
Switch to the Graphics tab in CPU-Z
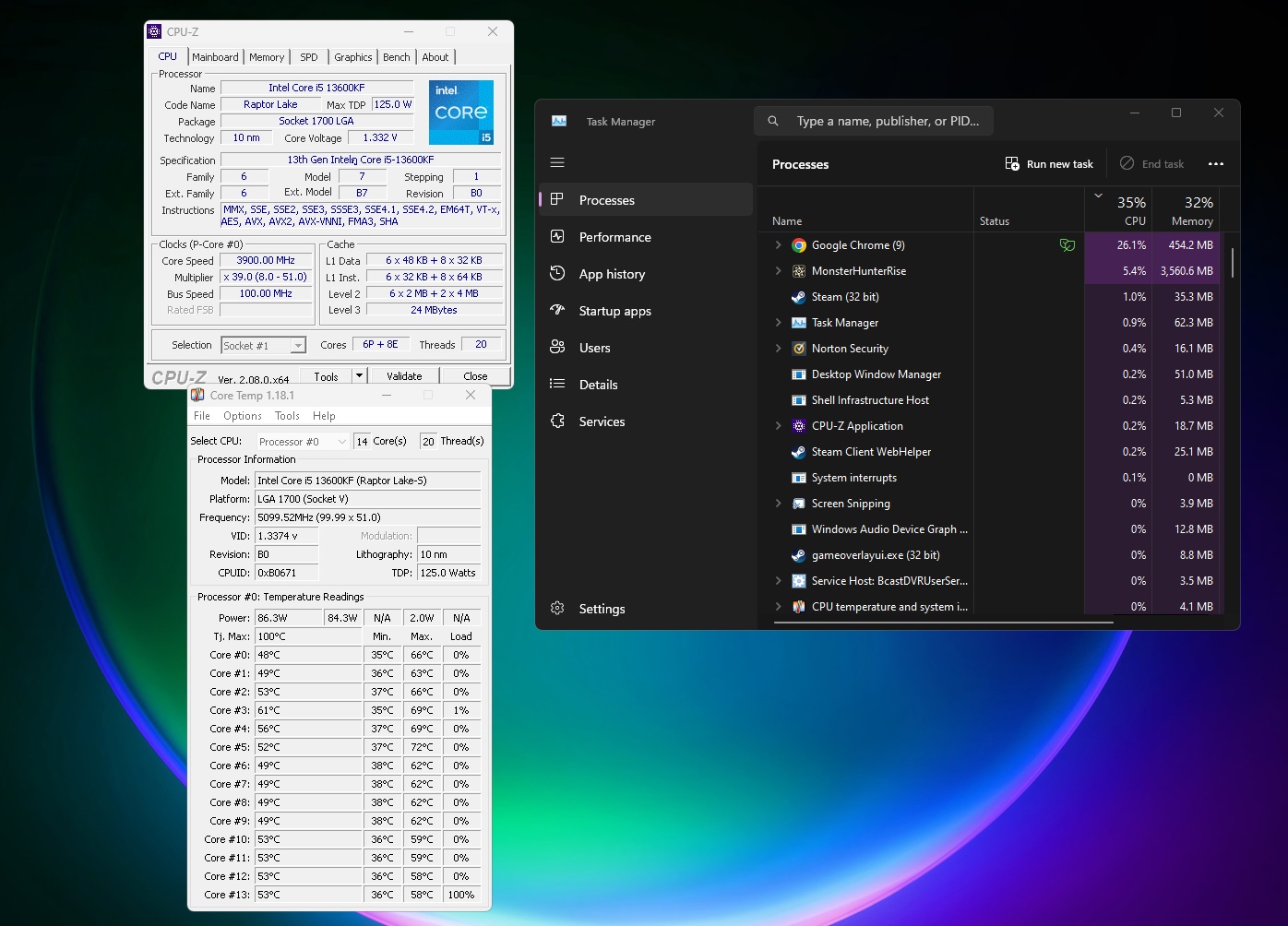click(353, 57)
